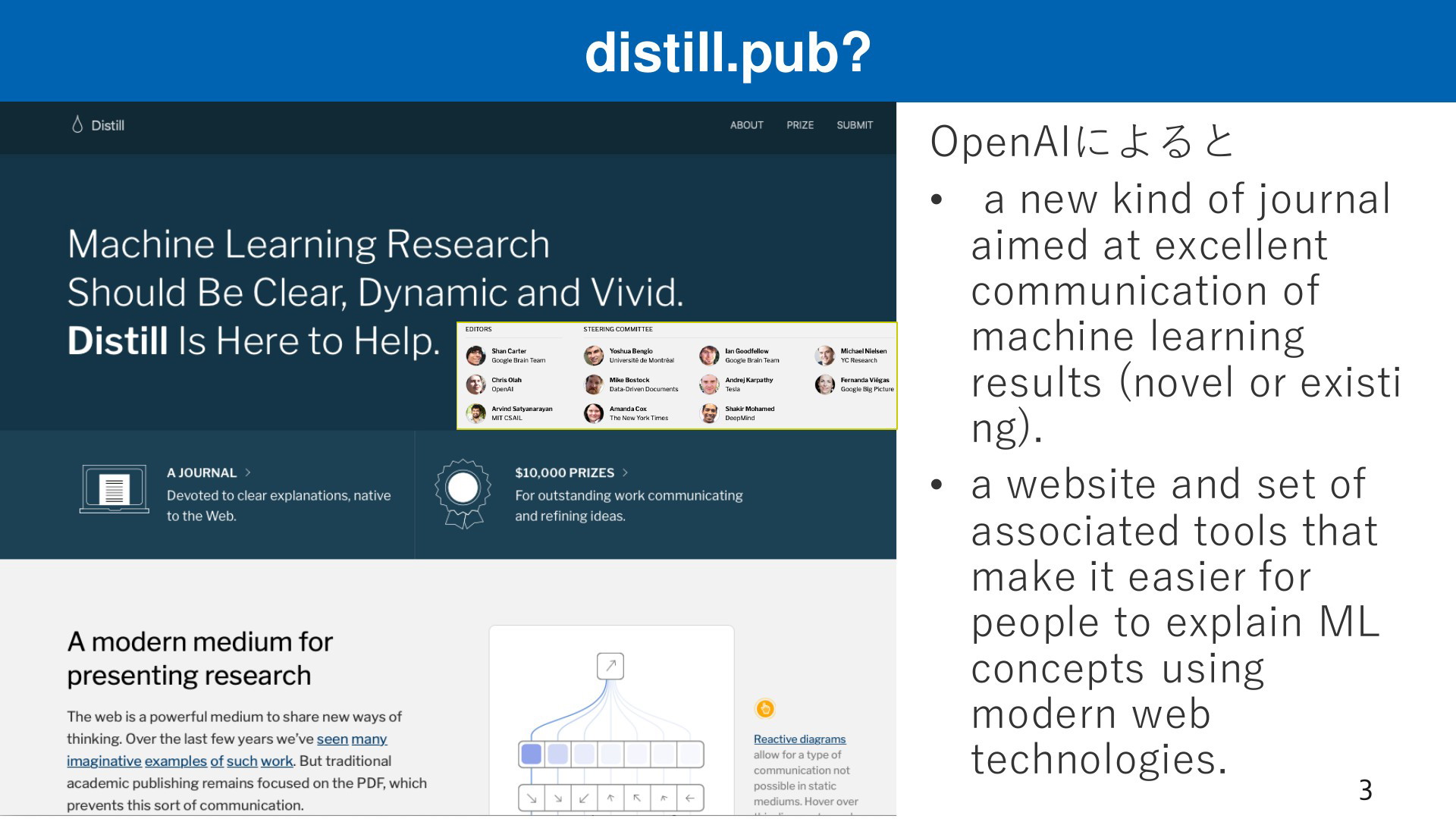Screen dimensions: 1456x819
Task: Click the darkest blue cell in diagram
Action: 532,754
